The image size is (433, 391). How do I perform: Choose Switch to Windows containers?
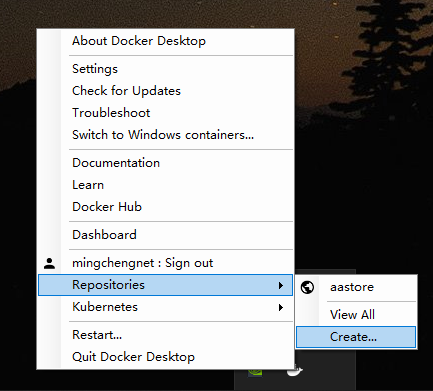[165, 135]
